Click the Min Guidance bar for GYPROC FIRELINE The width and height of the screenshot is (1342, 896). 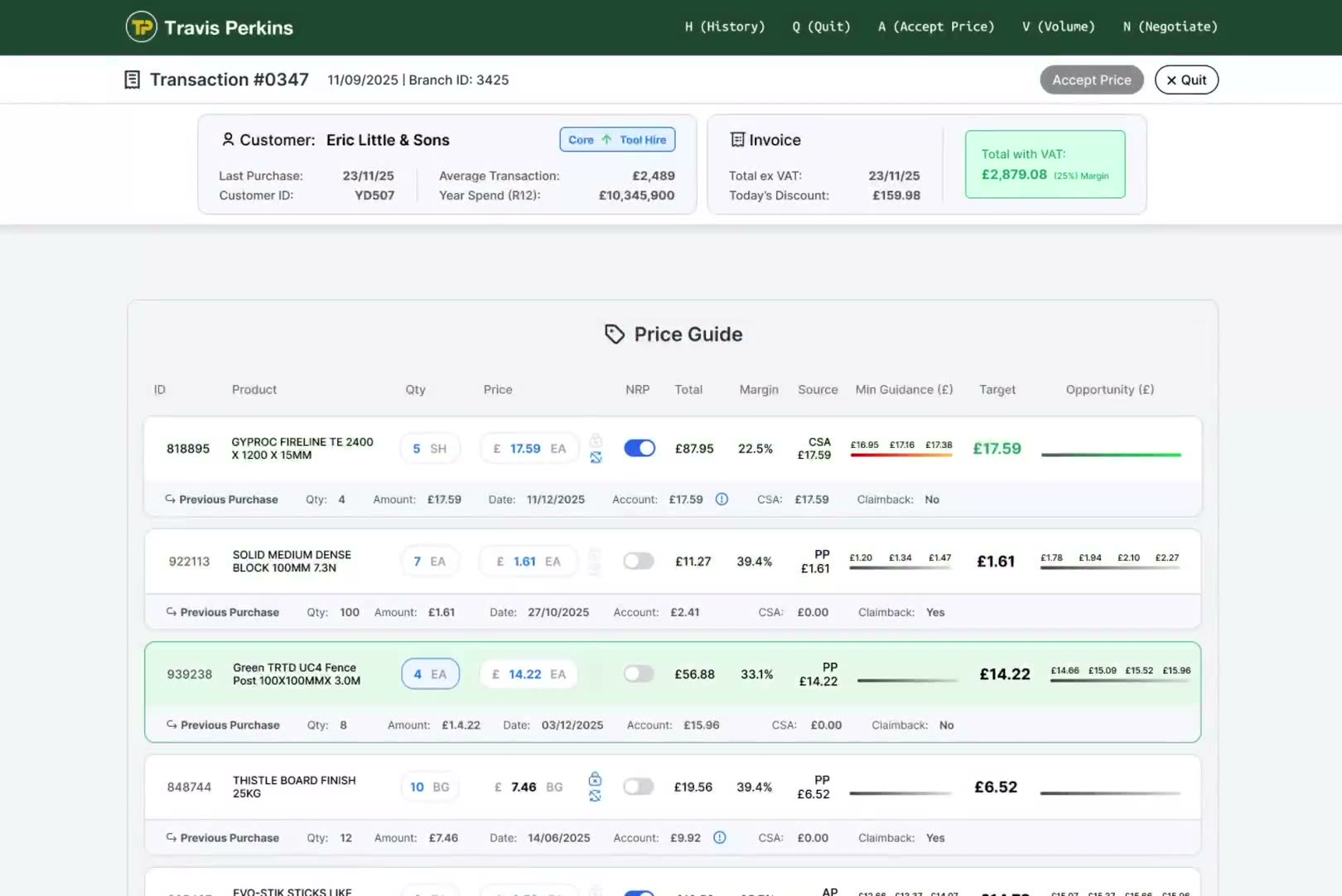(901, 455)
